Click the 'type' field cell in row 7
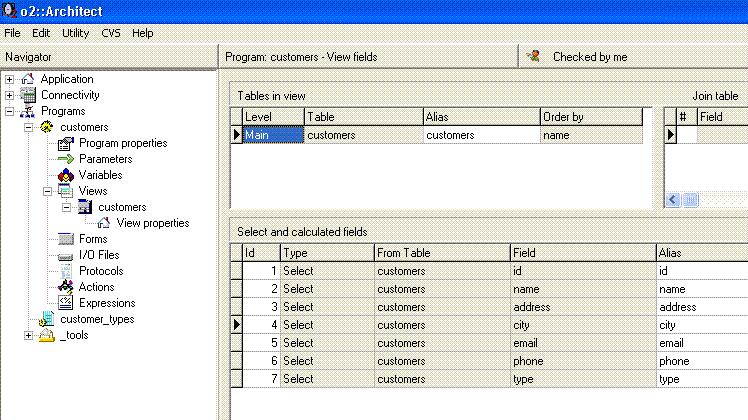Viewport: 748px width, 420px height. pos(583,379)
